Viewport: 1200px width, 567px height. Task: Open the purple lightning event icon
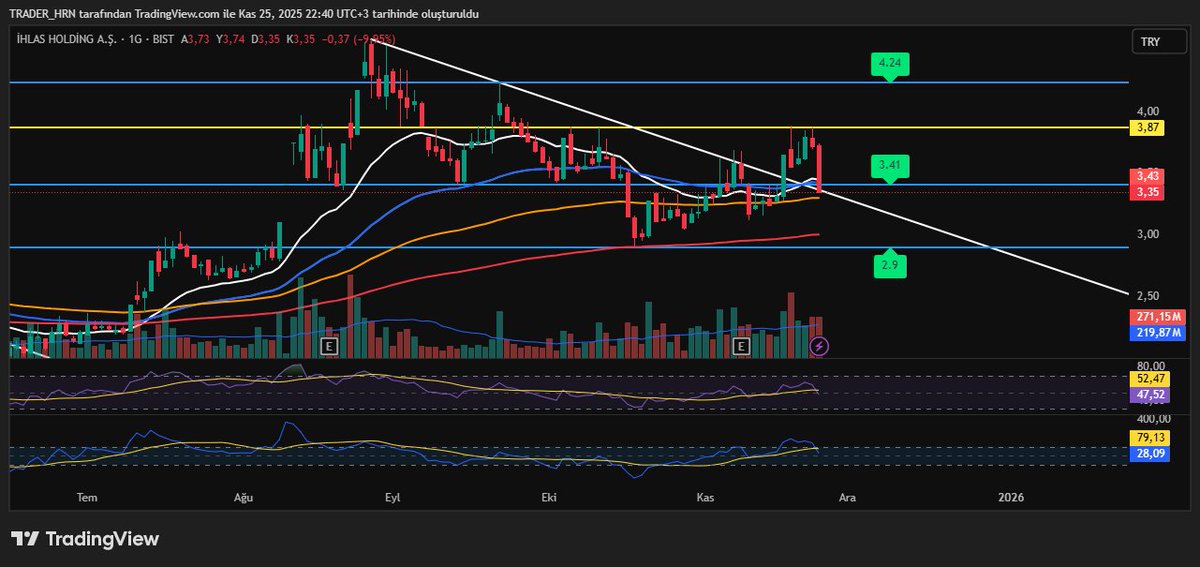click(x=819, y=346)
